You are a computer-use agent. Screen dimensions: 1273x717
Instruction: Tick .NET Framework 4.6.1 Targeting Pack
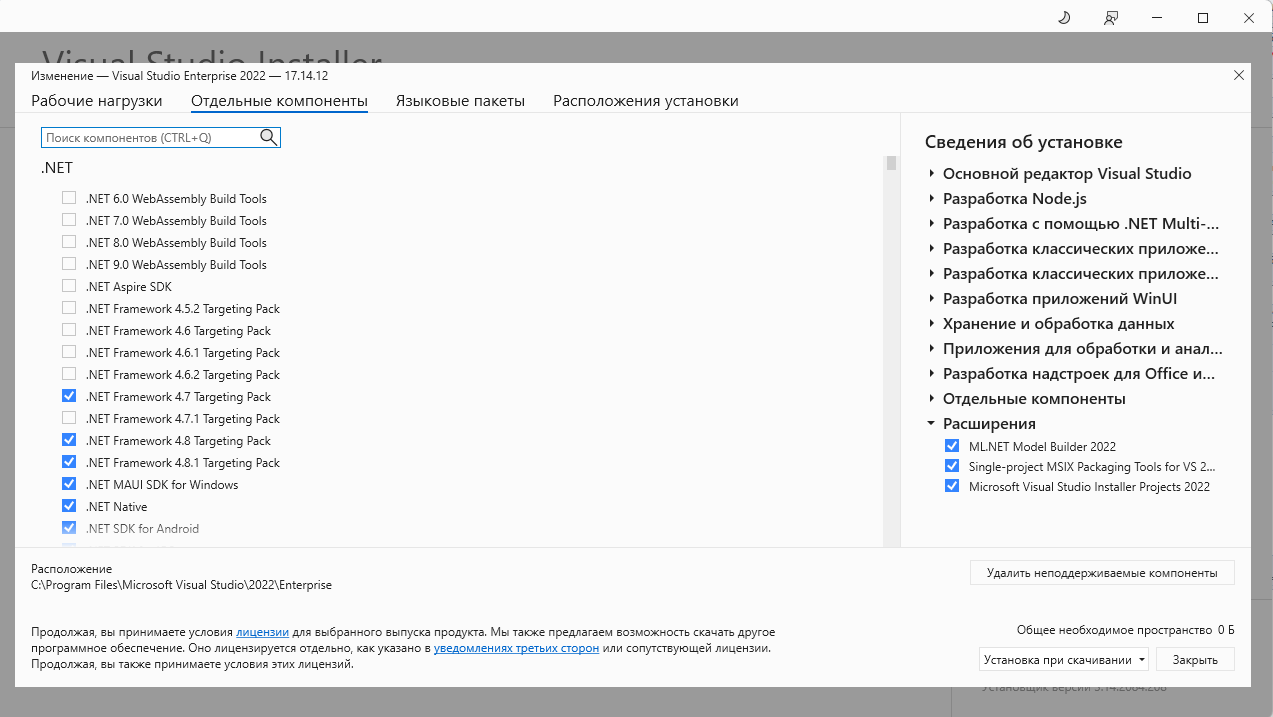click(x=69, y=352)
